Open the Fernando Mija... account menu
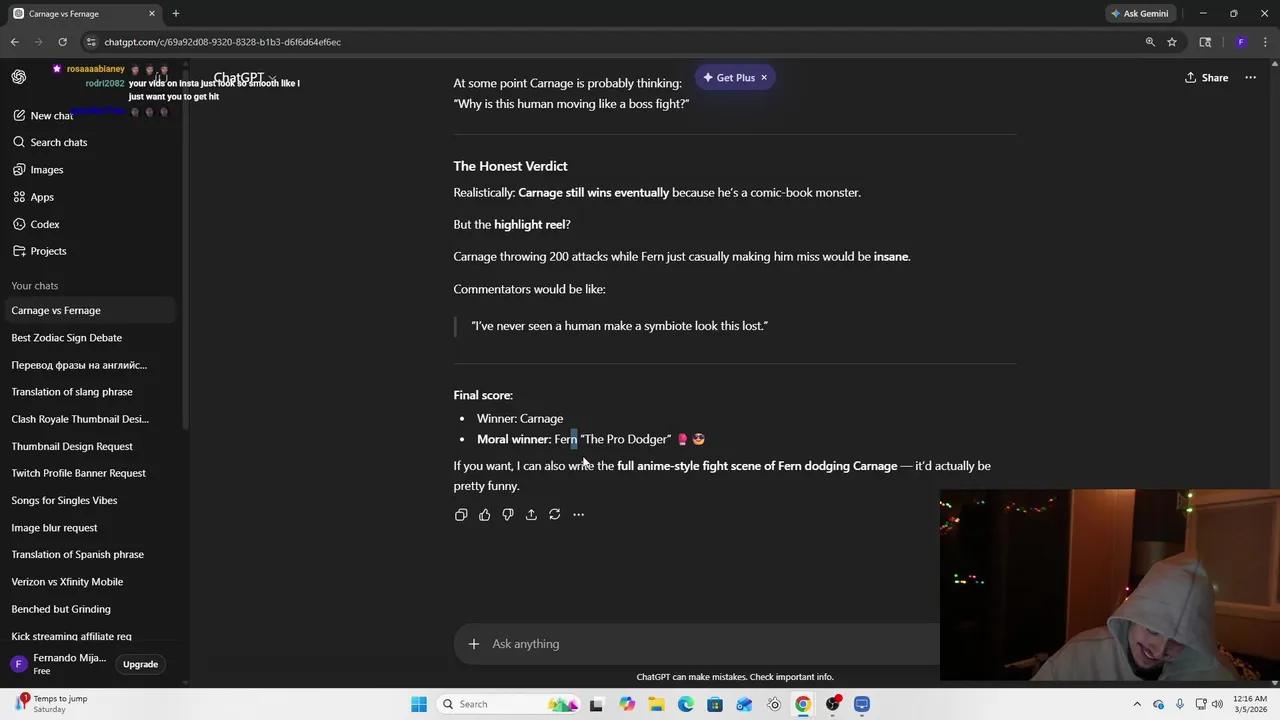This screenshot has width=1280, height=720. [60, 664]
